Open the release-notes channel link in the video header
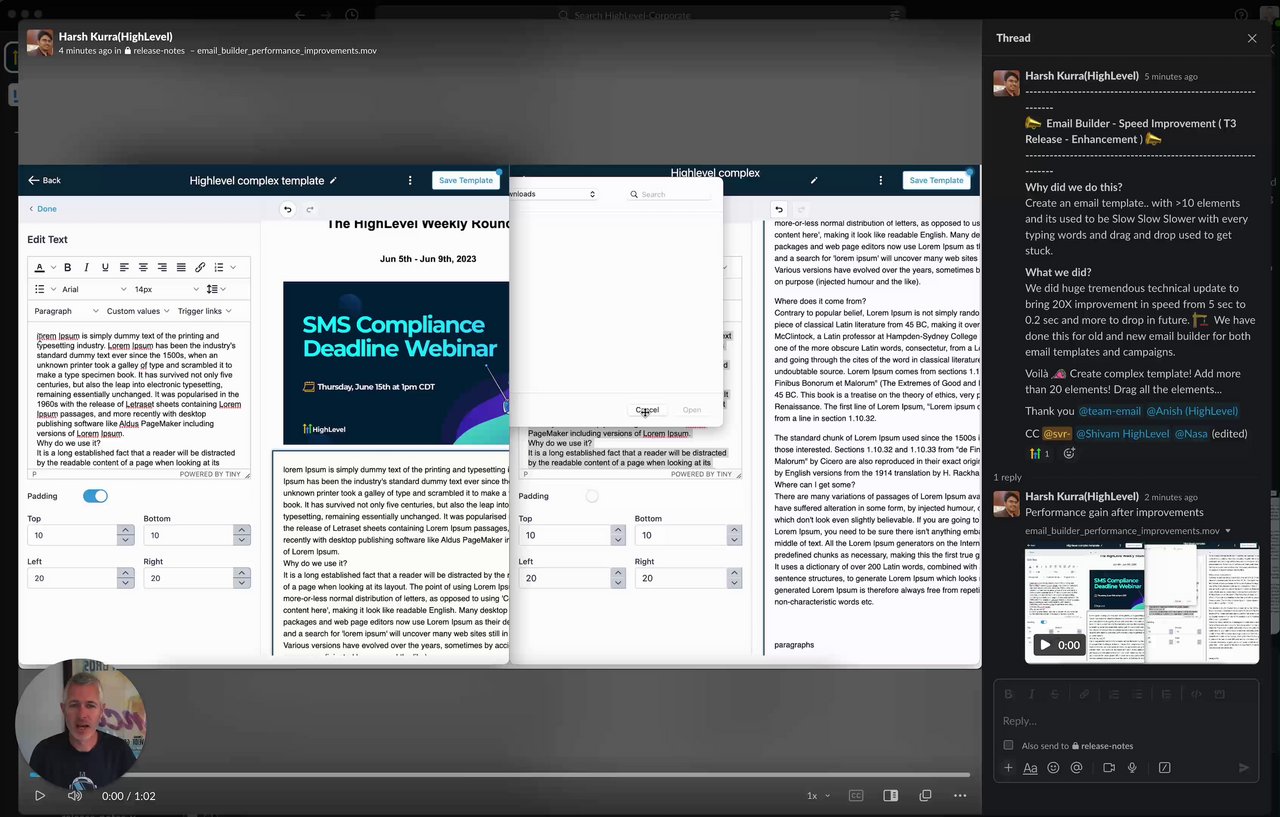The width and height of the screenshot is (1280, 817). pos(156,50)
